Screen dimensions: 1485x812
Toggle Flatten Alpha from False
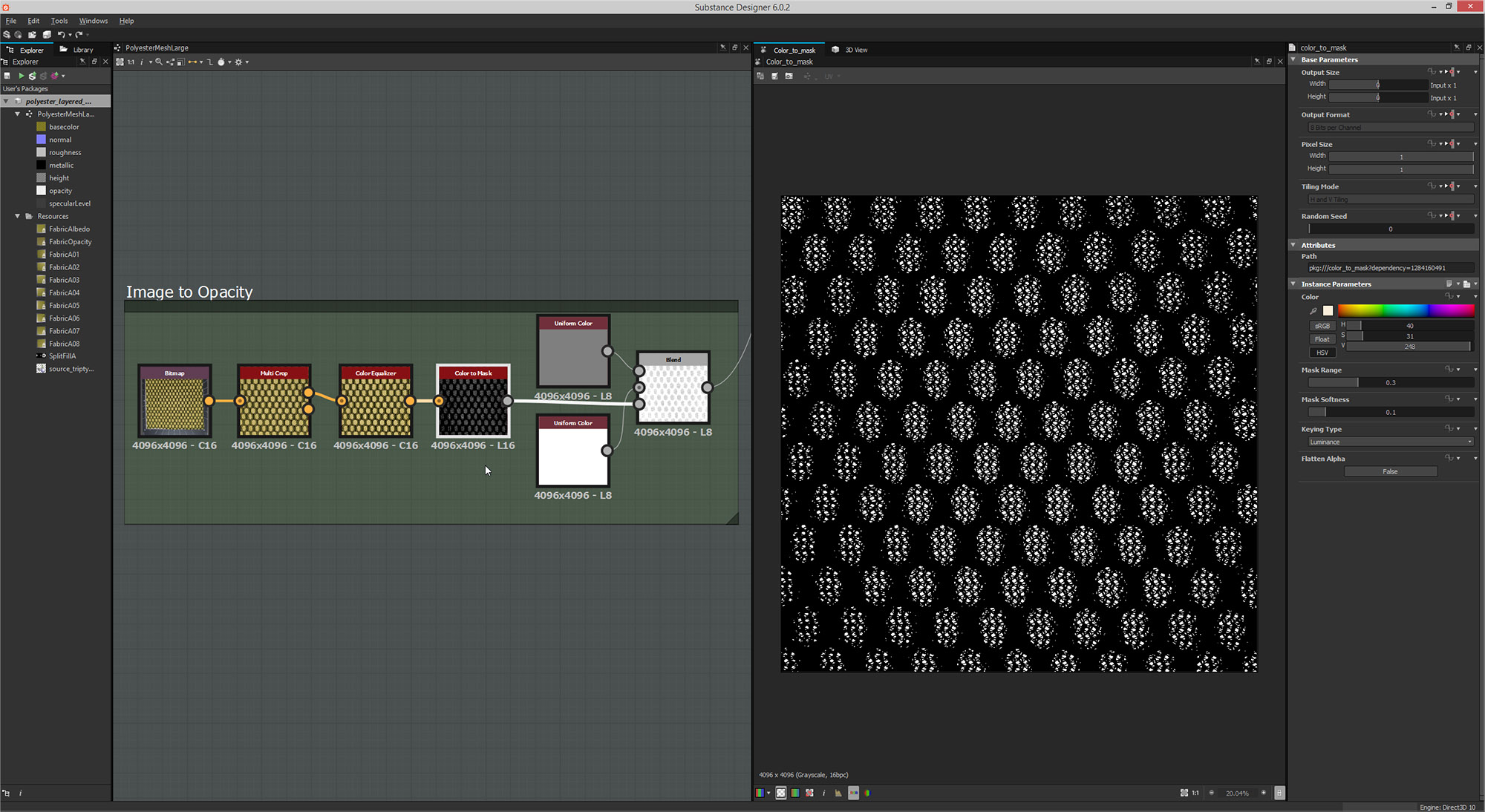[x=1390, y=471]
